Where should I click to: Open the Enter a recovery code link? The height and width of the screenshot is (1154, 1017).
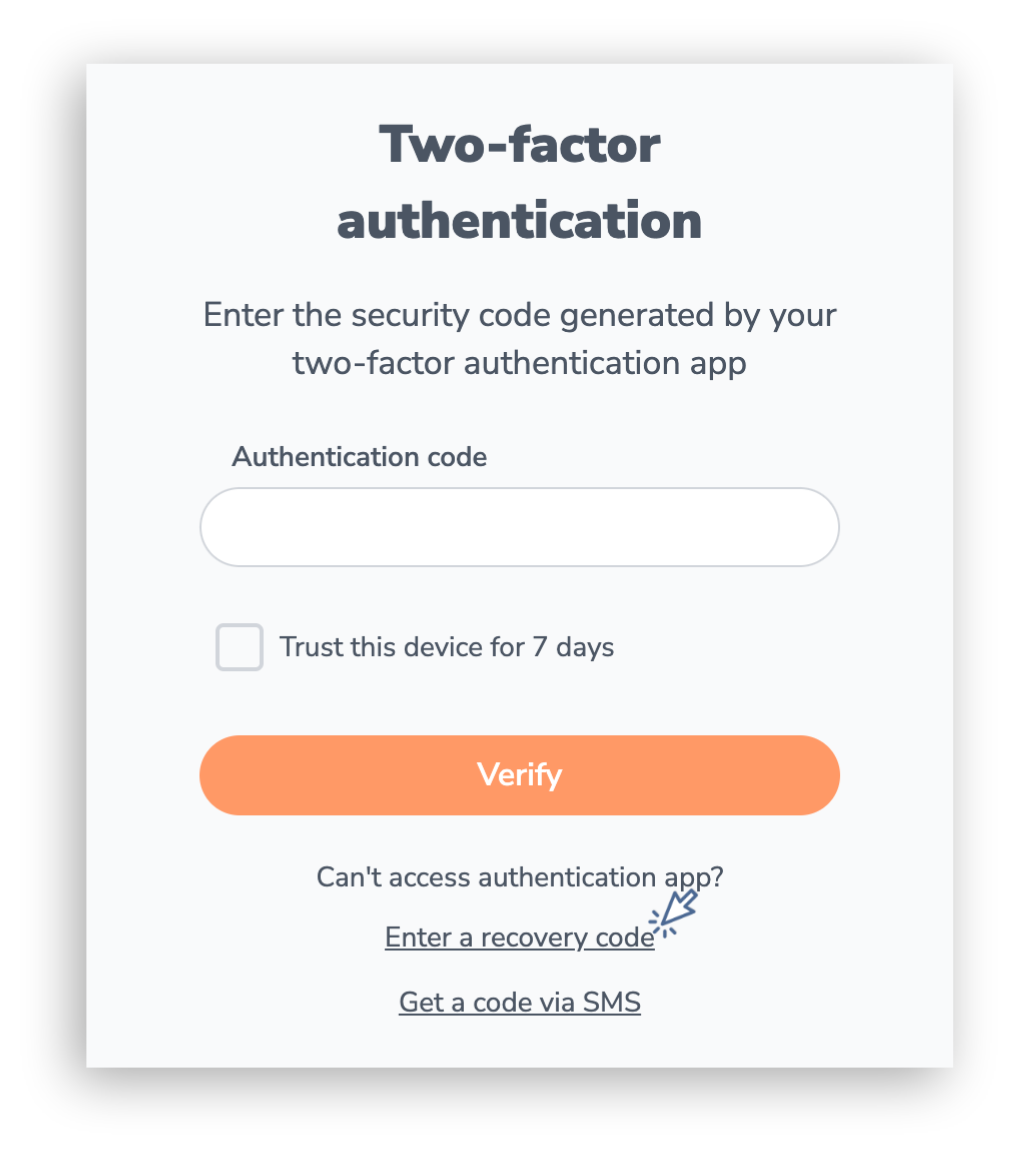point(519,938)
